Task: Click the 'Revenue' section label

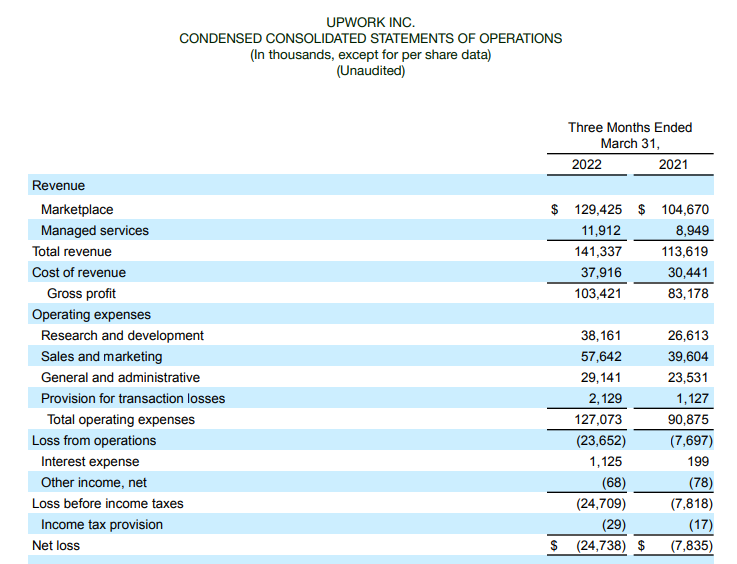Action: [58, 186]
